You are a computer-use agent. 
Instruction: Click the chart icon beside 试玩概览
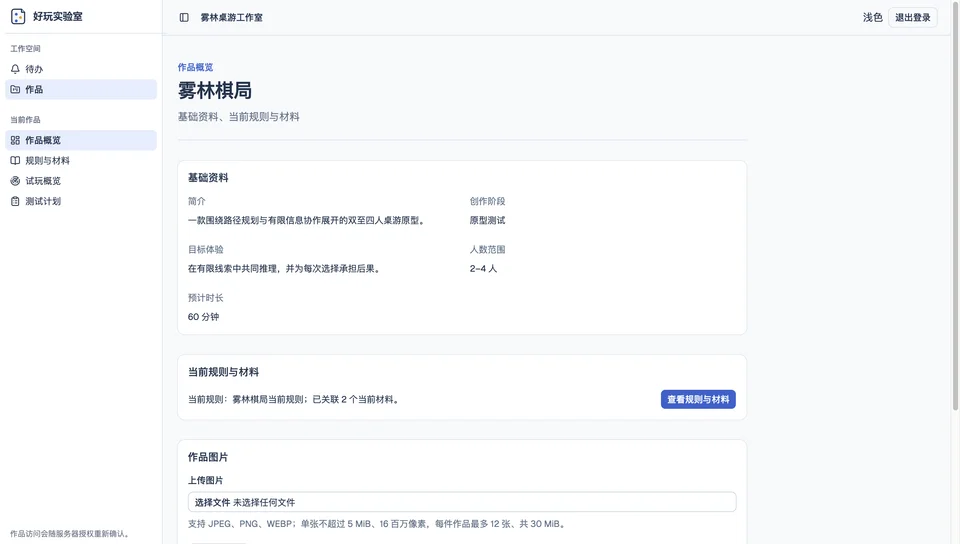click(15, 181)
